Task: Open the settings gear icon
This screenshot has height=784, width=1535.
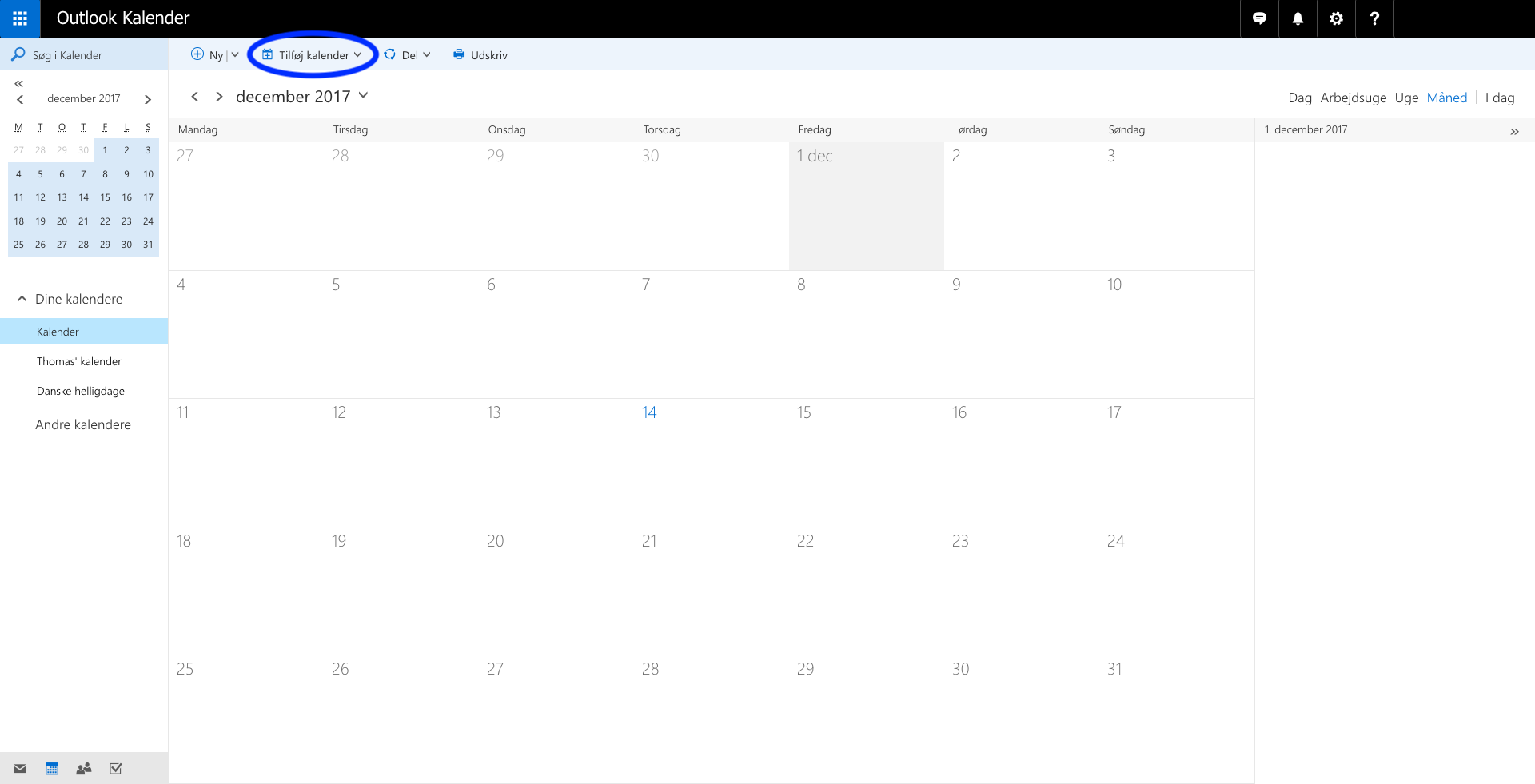Action: [x=1336, y=18]
